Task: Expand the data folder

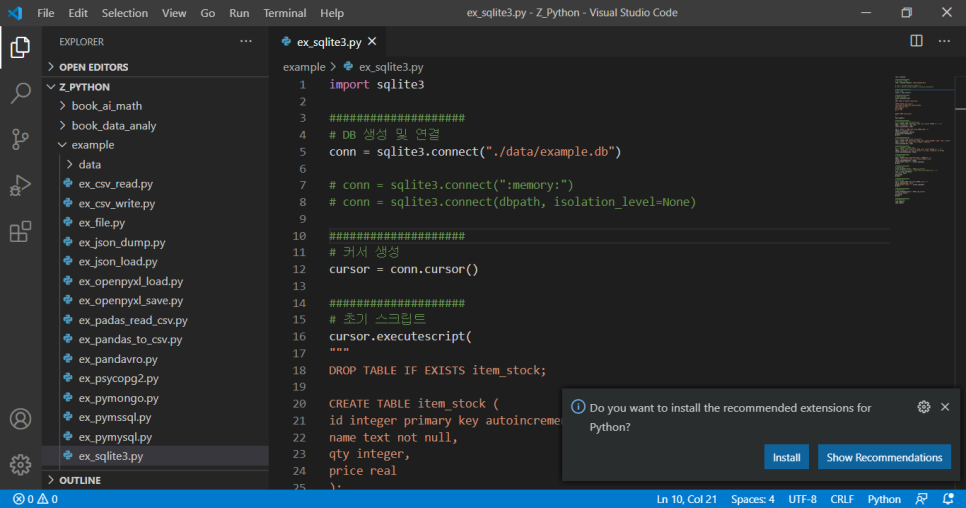Action: click(155, 164)
